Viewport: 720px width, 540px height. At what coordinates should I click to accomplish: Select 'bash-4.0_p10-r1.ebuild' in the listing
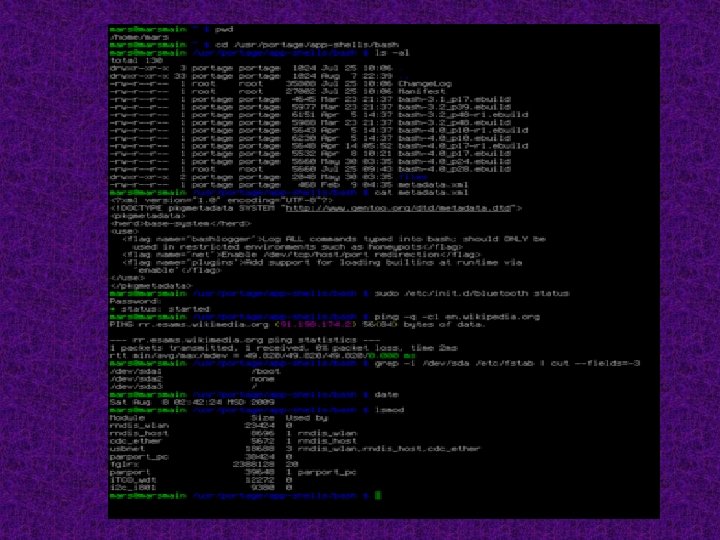coord(463,130)
